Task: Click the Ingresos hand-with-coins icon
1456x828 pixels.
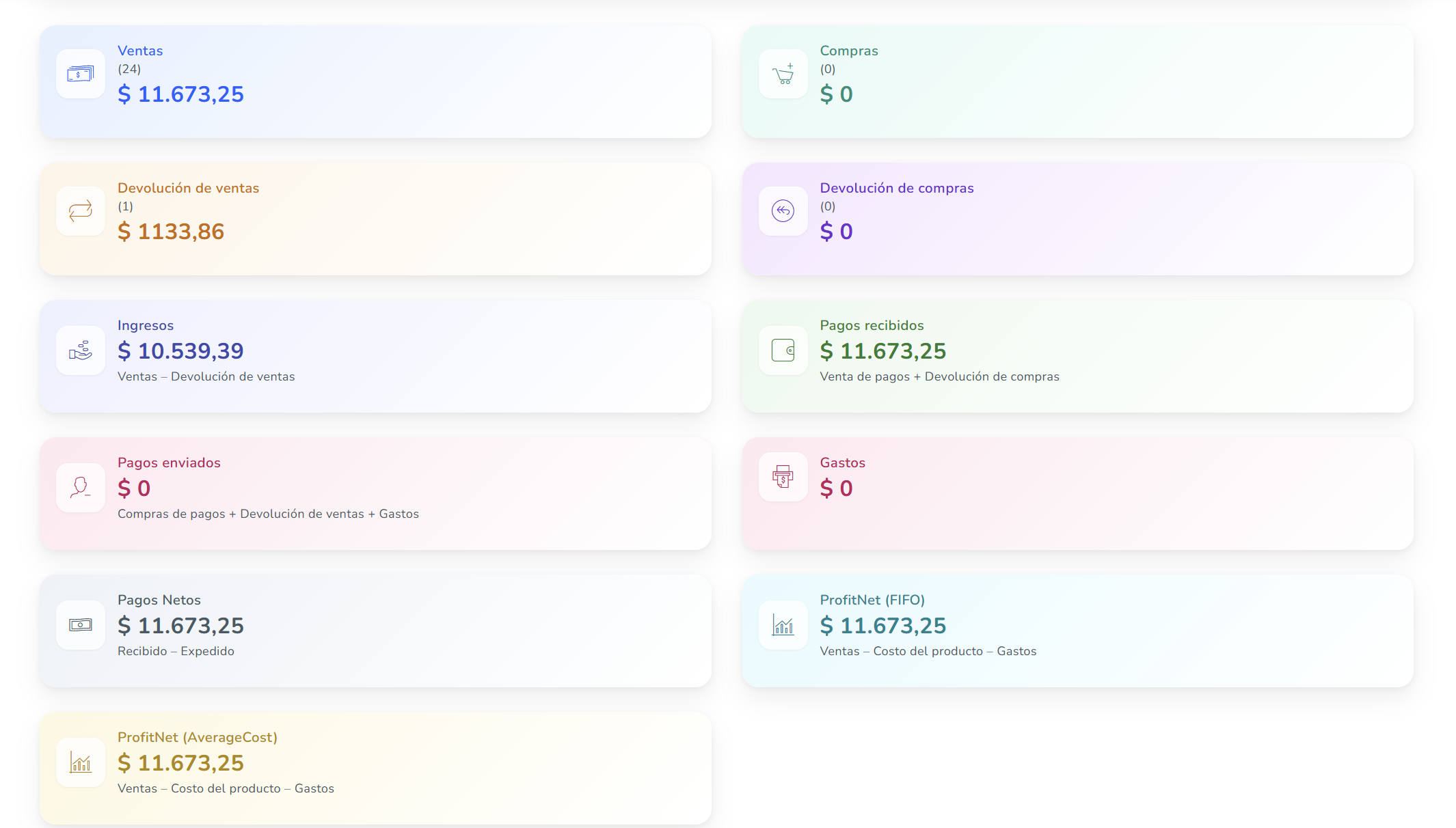Action: tap(81, 350)
